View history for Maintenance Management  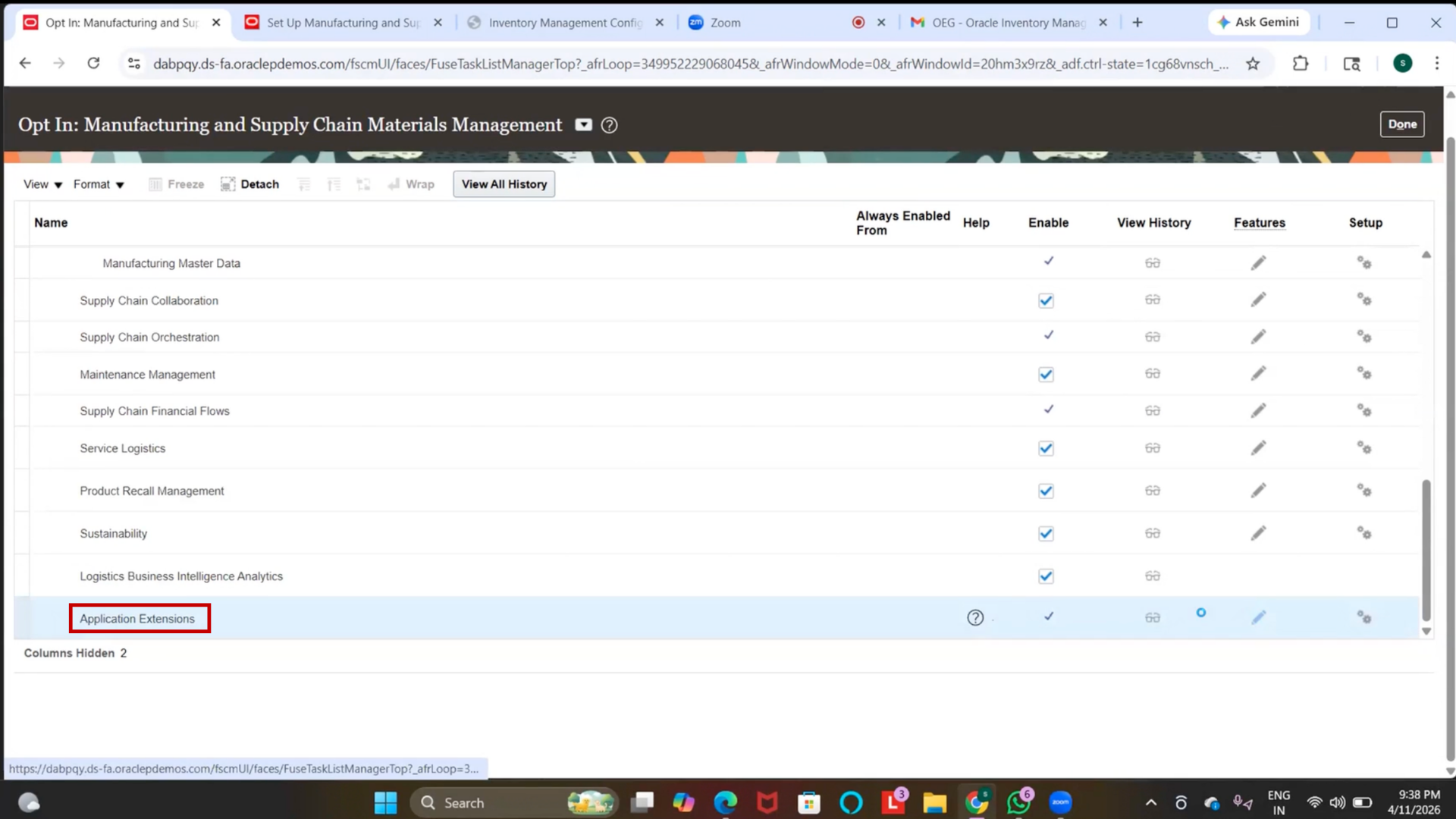coord(1153,374)
